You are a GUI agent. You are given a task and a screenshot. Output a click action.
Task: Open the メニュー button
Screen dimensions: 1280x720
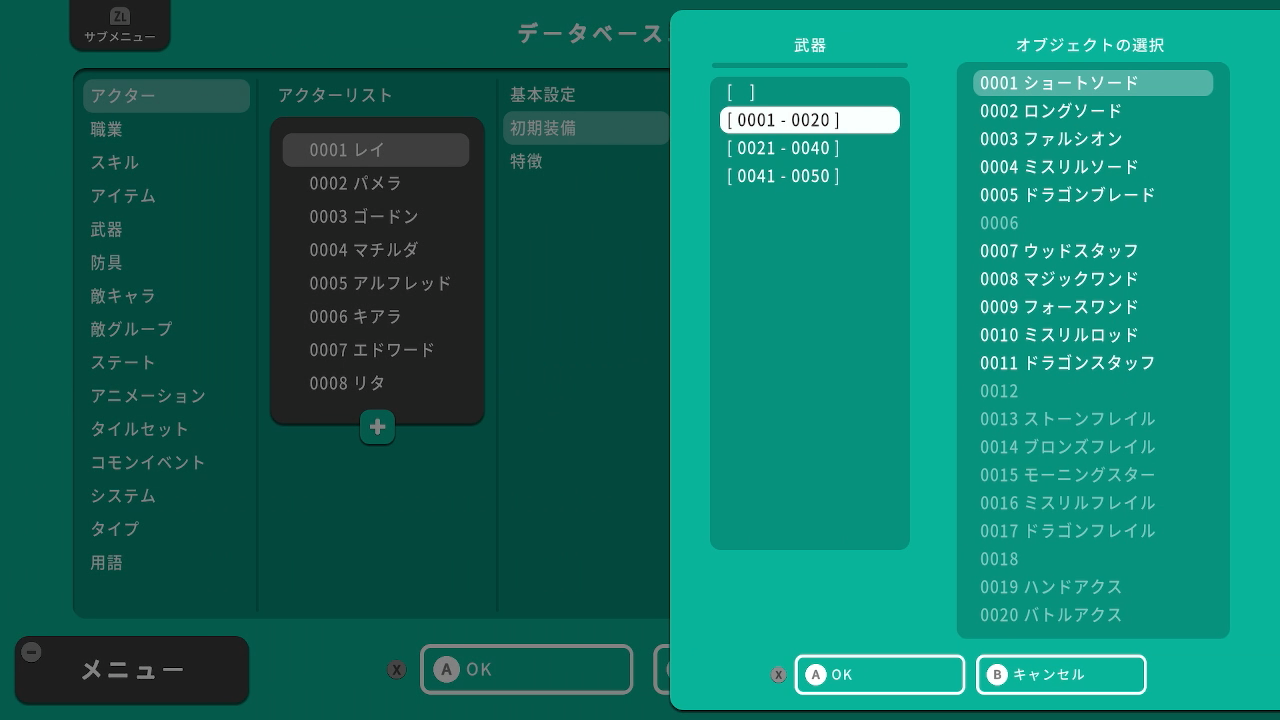point(132,670)
